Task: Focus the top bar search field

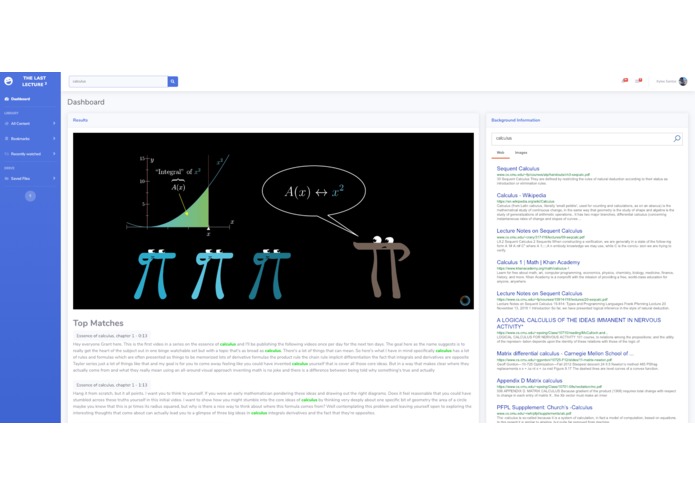Action: pyautogui.click(x=118, y=82)
